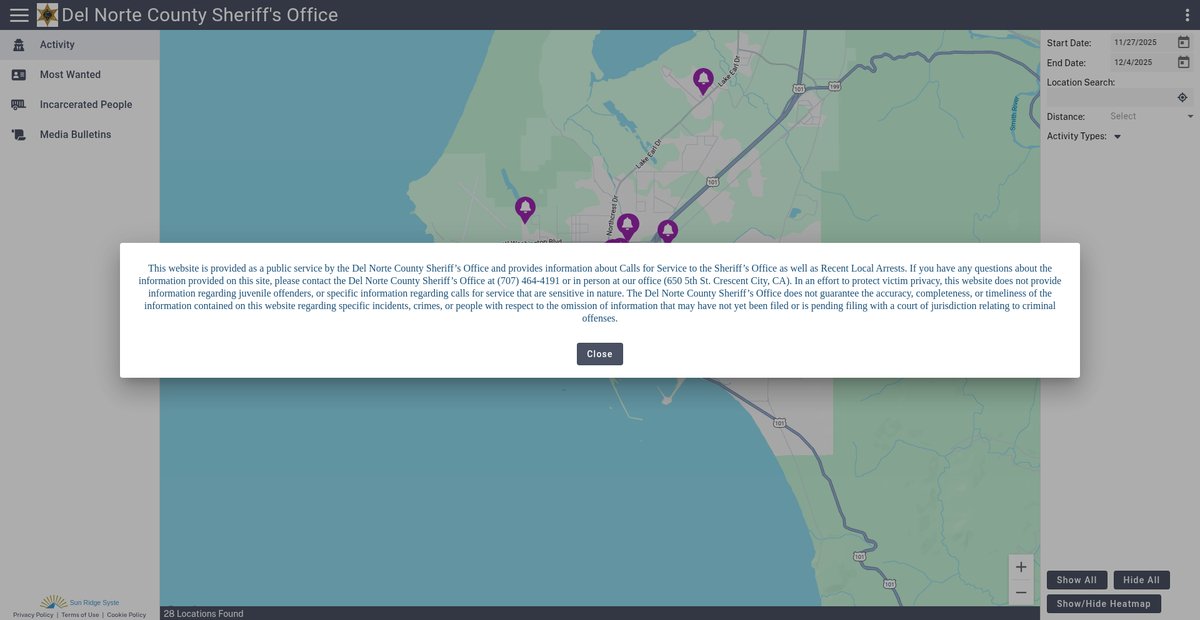The height and width of the screenshot is (620, 1200).
Task: Click the End Date input field
Action: coord(1141,63)
